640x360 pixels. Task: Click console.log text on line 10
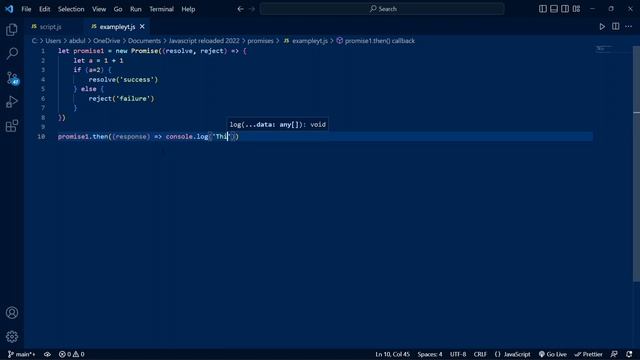[x=187, y=136]
